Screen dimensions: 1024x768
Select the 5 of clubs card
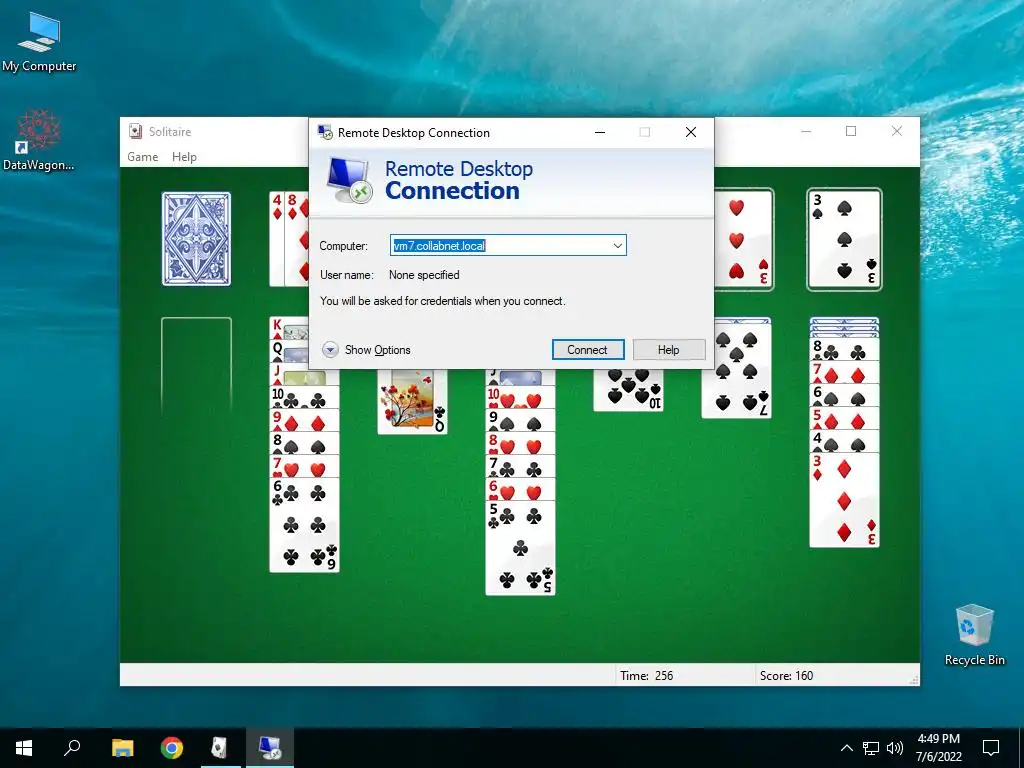520,548
